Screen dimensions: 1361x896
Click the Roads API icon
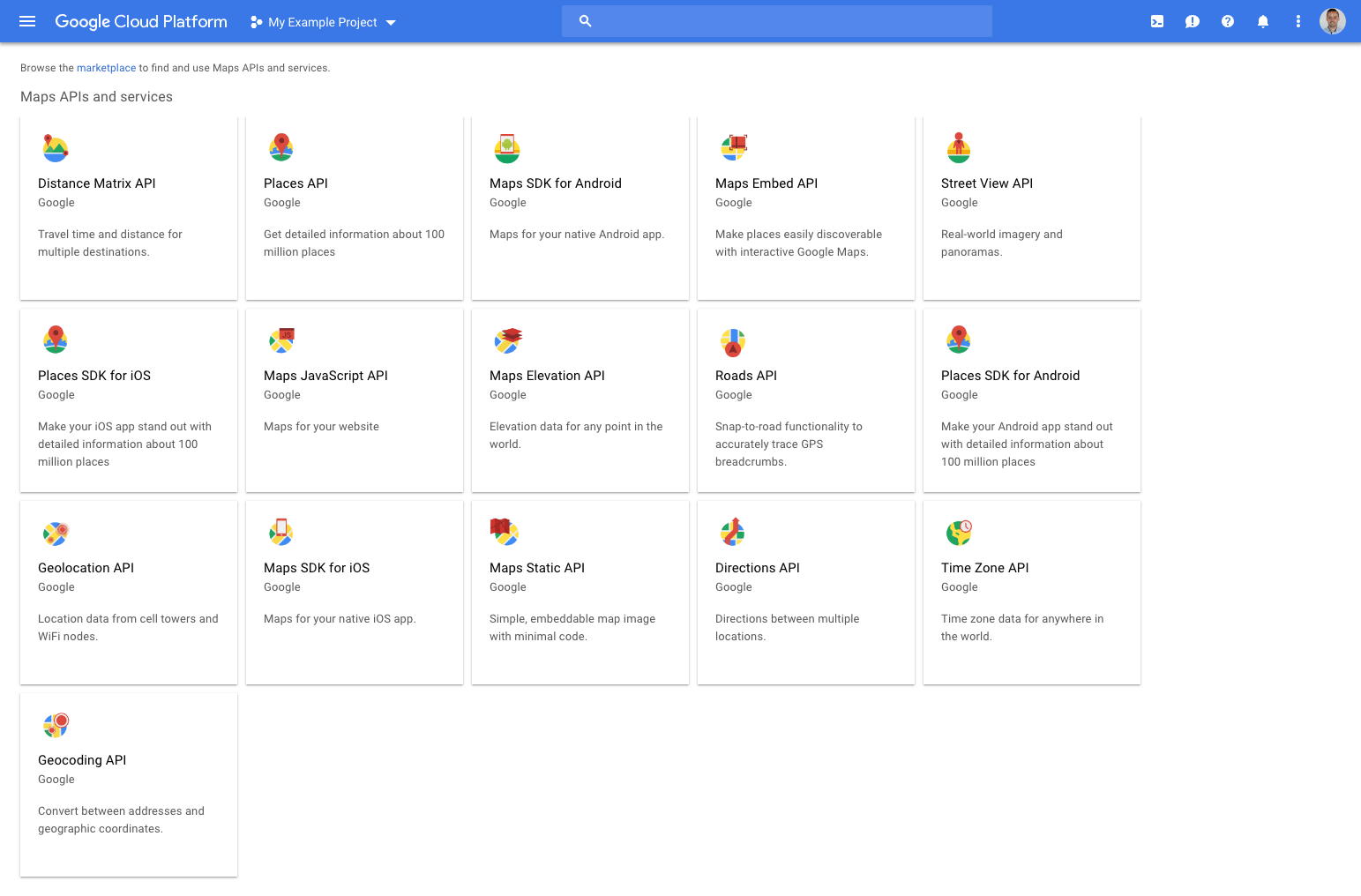click(x=733, y=342)
